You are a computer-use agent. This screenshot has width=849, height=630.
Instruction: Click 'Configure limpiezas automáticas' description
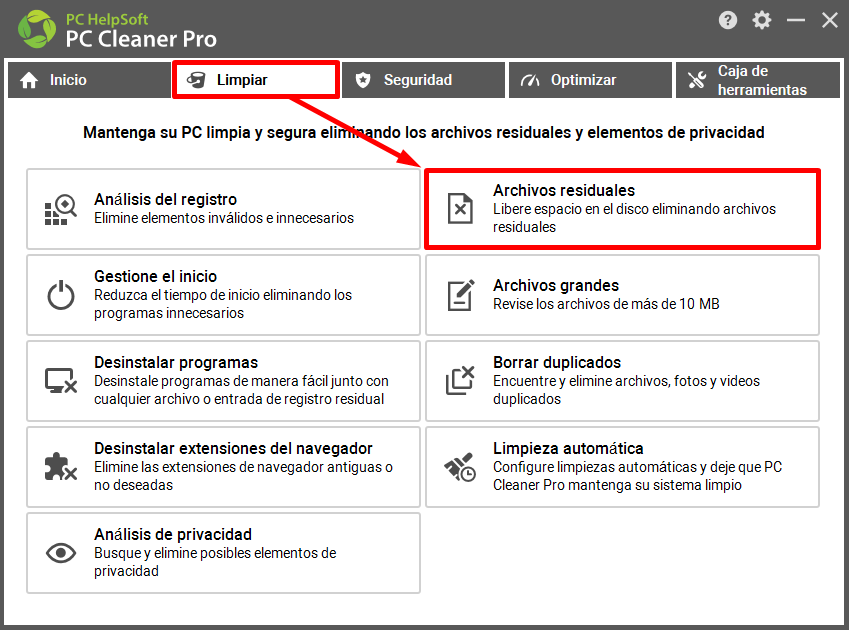pyautogui.click(x=637, y=476)
